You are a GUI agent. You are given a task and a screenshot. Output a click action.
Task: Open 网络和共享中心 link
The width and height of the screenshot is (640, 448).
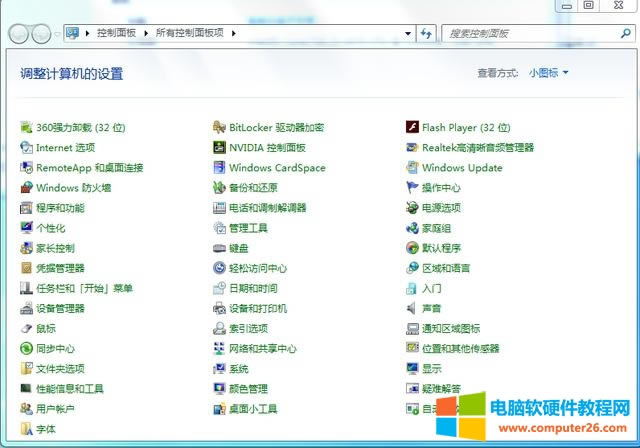tap(262, 348)
